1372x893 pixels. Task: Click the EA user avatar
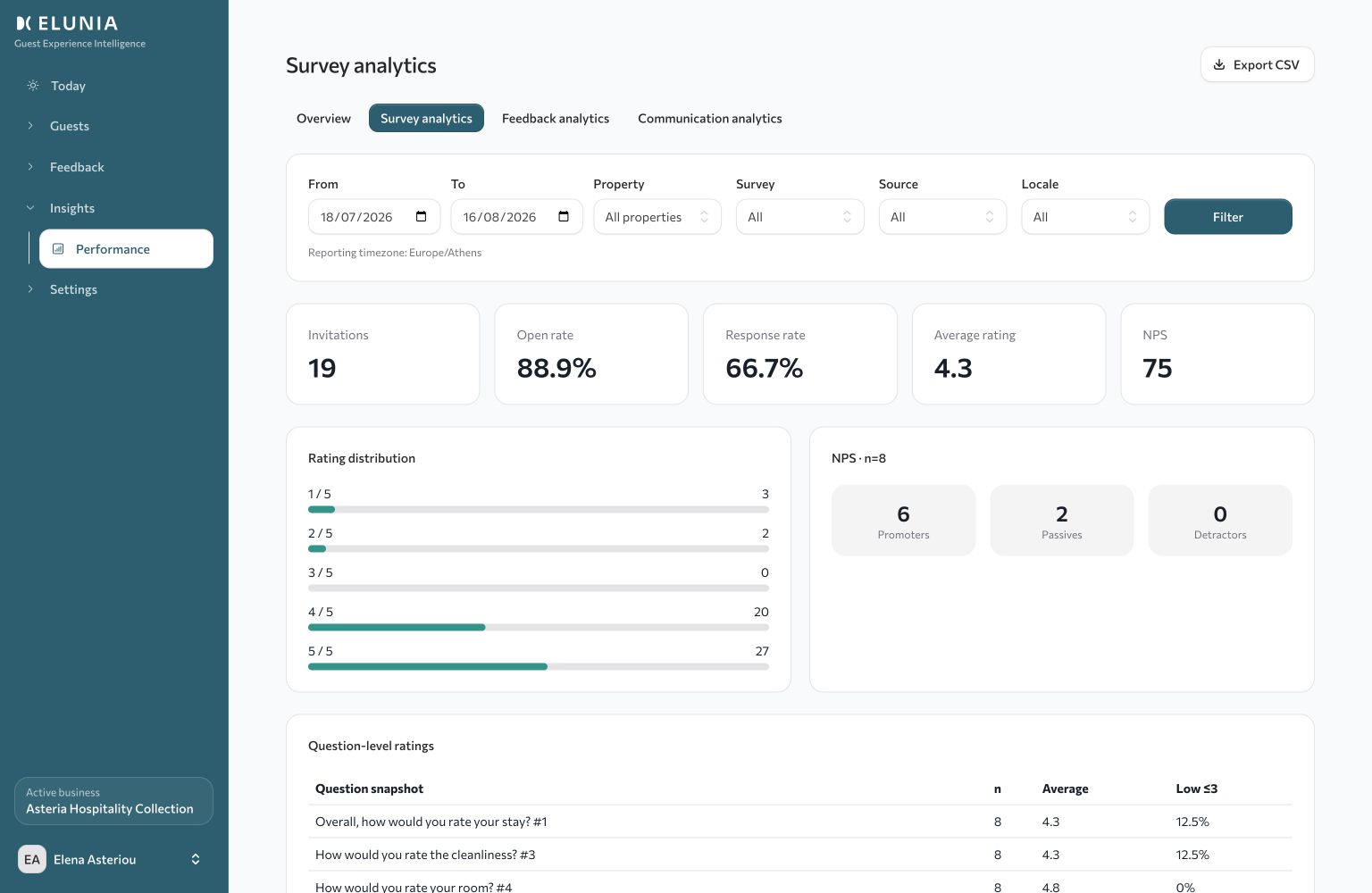(x=32, y=859)
